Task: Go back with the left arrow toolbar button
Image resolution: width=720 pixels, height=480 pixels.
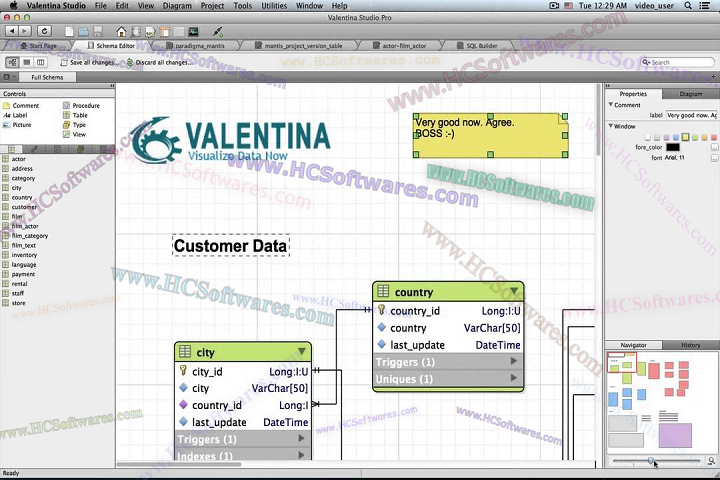Action: pyautogui.click(x=12, y=31)
